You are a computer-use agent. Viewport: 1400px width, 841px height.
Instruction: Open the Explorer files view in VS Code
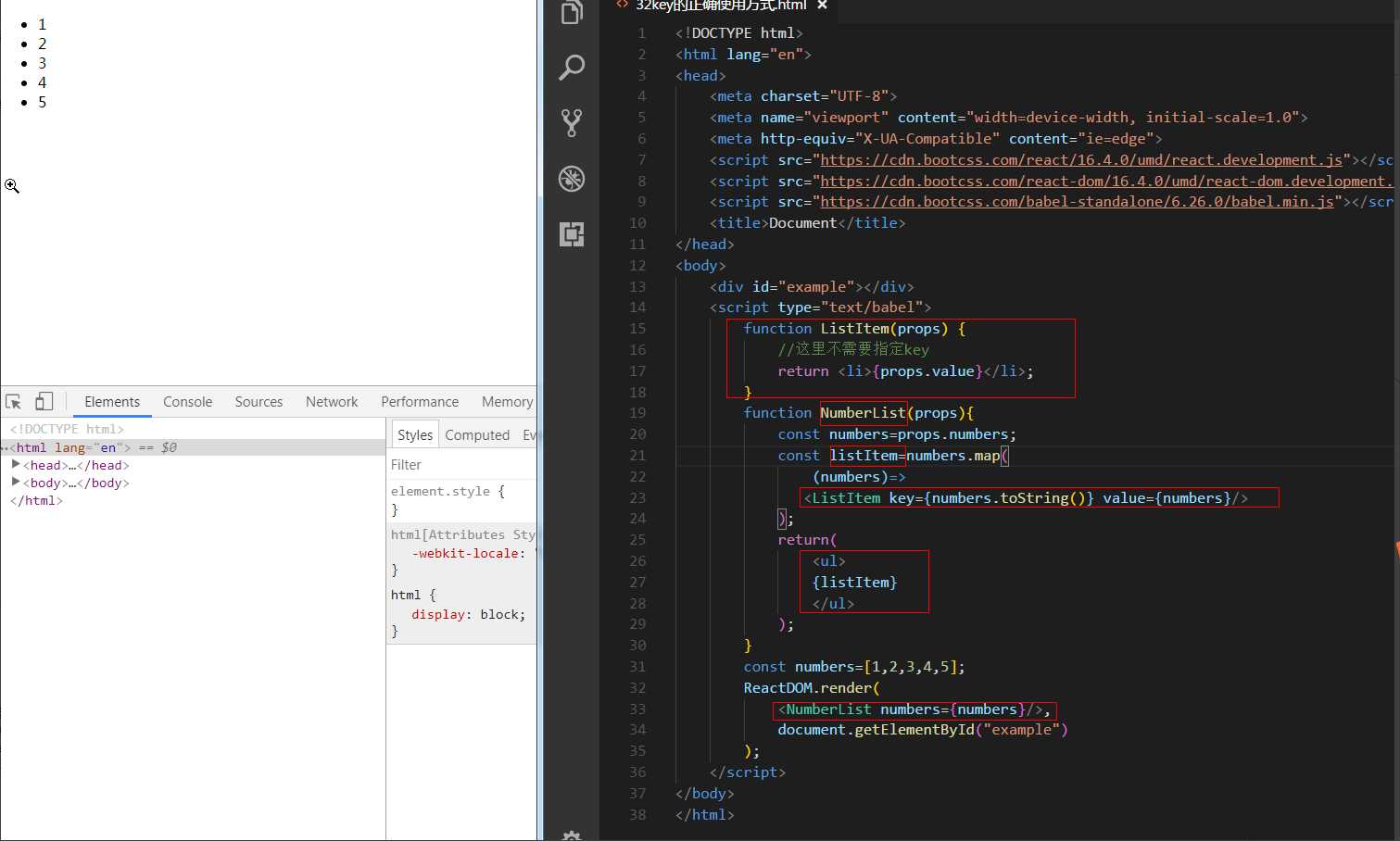(x=572, y=12)
